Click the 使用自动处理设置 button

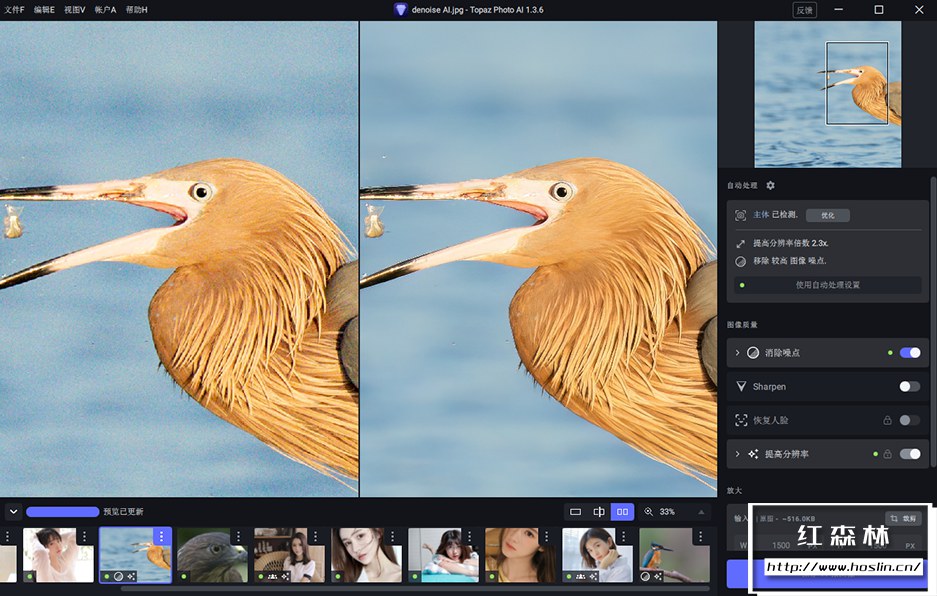point(827,285)
